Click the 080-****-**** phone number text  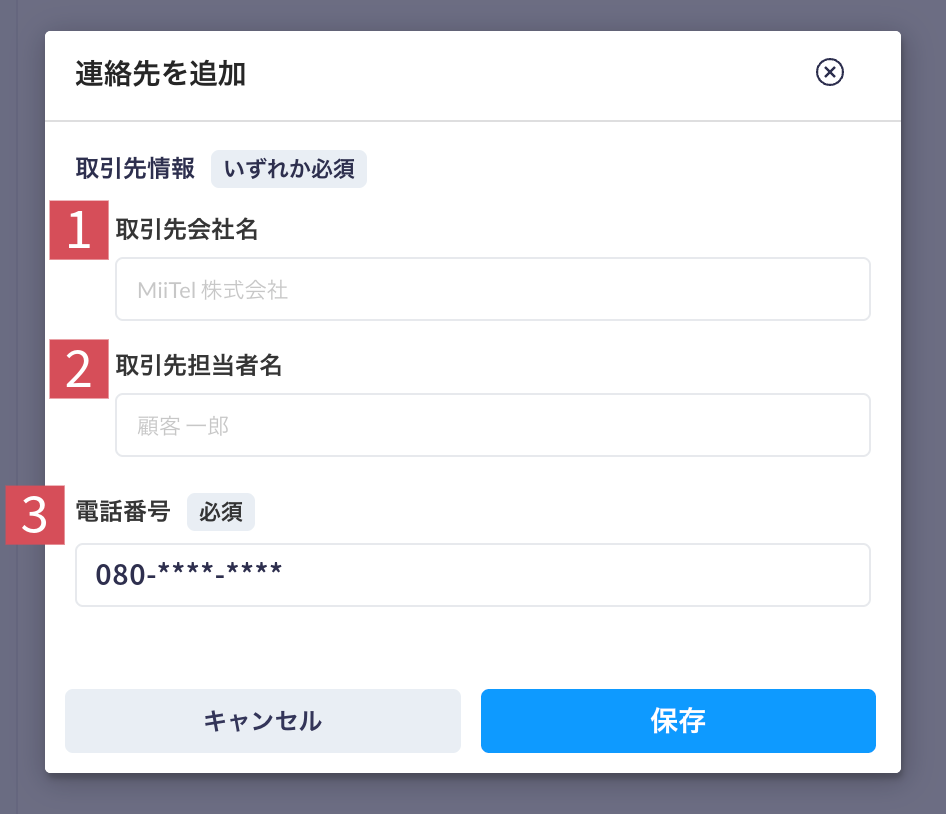(188, 573)
